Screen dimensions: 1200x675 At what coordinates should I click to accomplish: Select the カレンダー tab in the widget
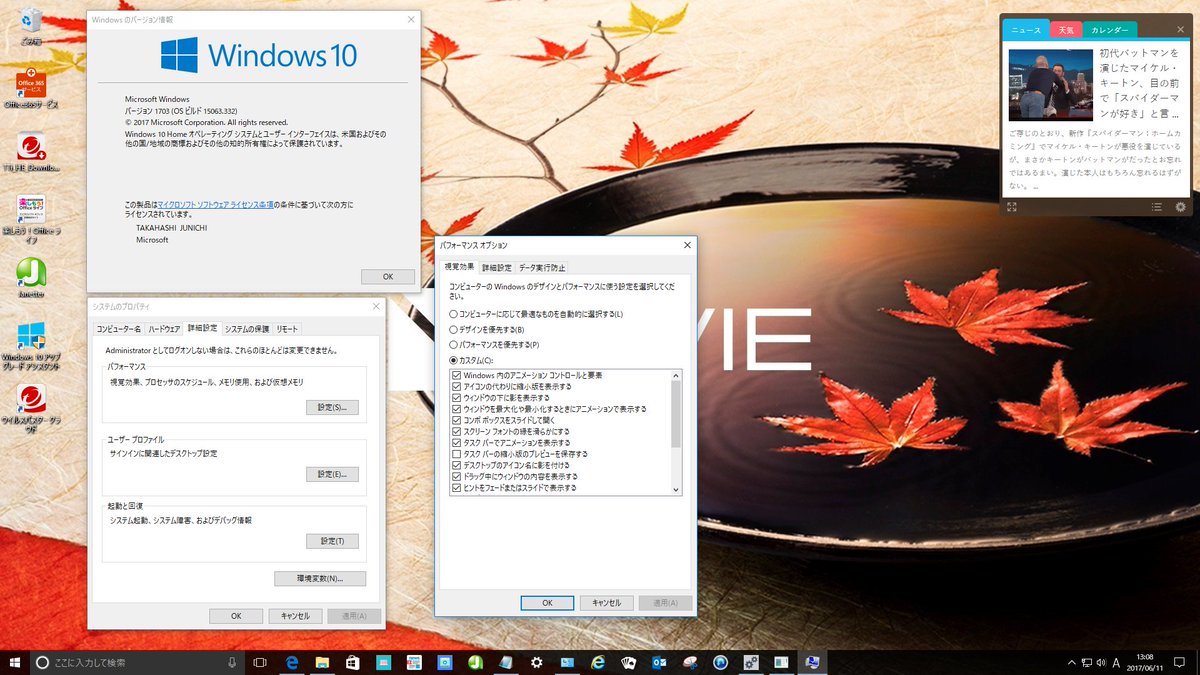click(x=1108, y=30)
